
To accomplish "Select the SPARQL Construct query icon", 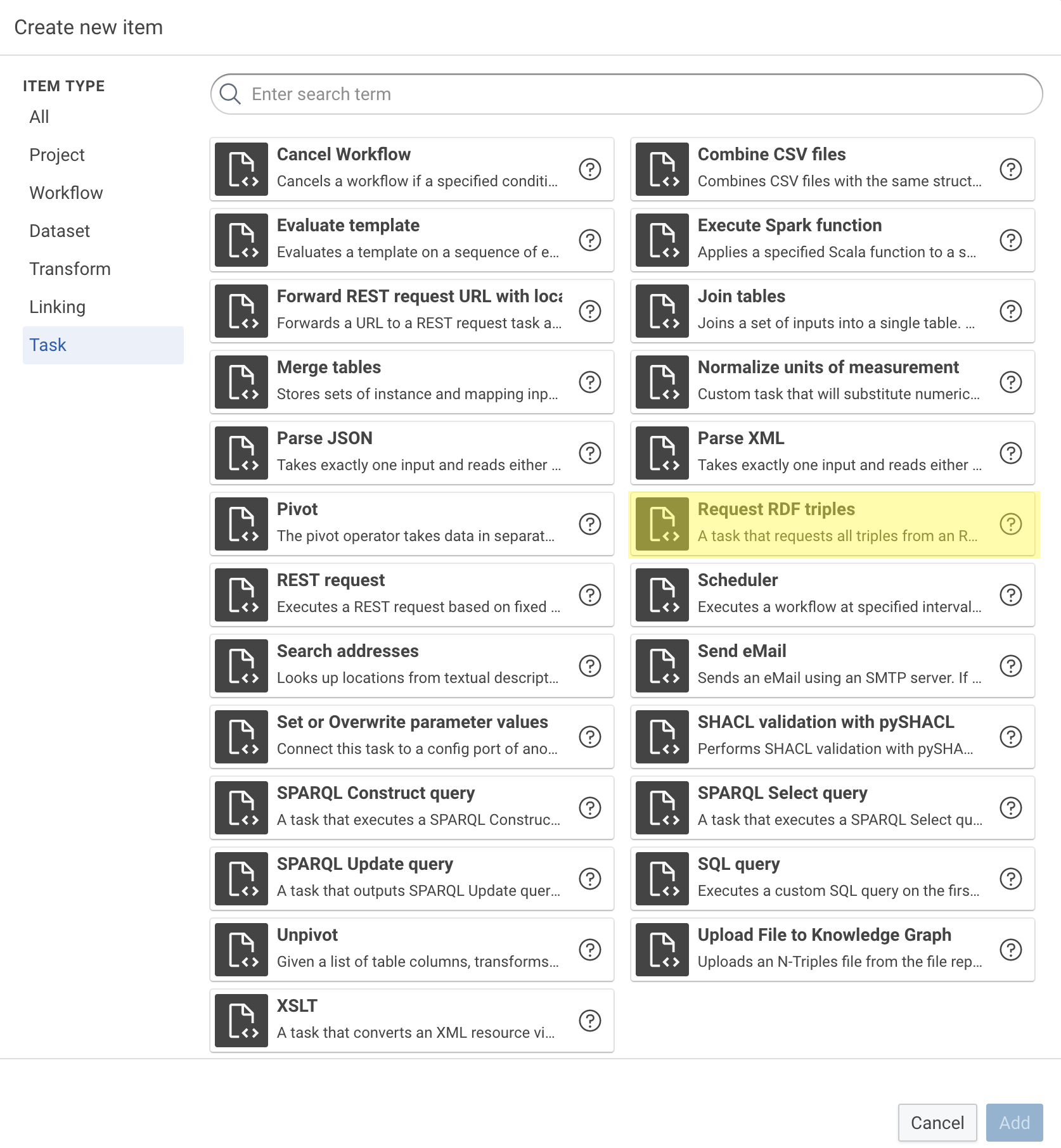I will 241,807.
